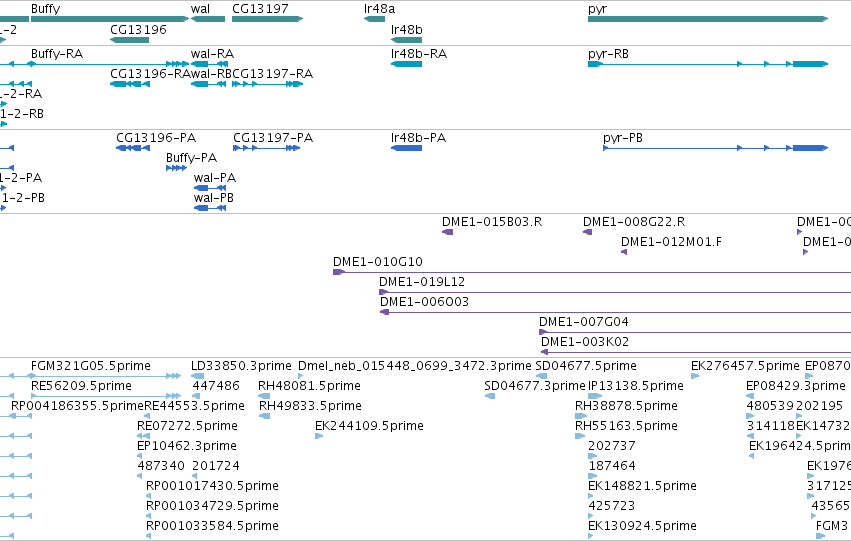Click the DME1-010G10 clone label
This screenshot has width=851, height=541.
tap(378, 262)
